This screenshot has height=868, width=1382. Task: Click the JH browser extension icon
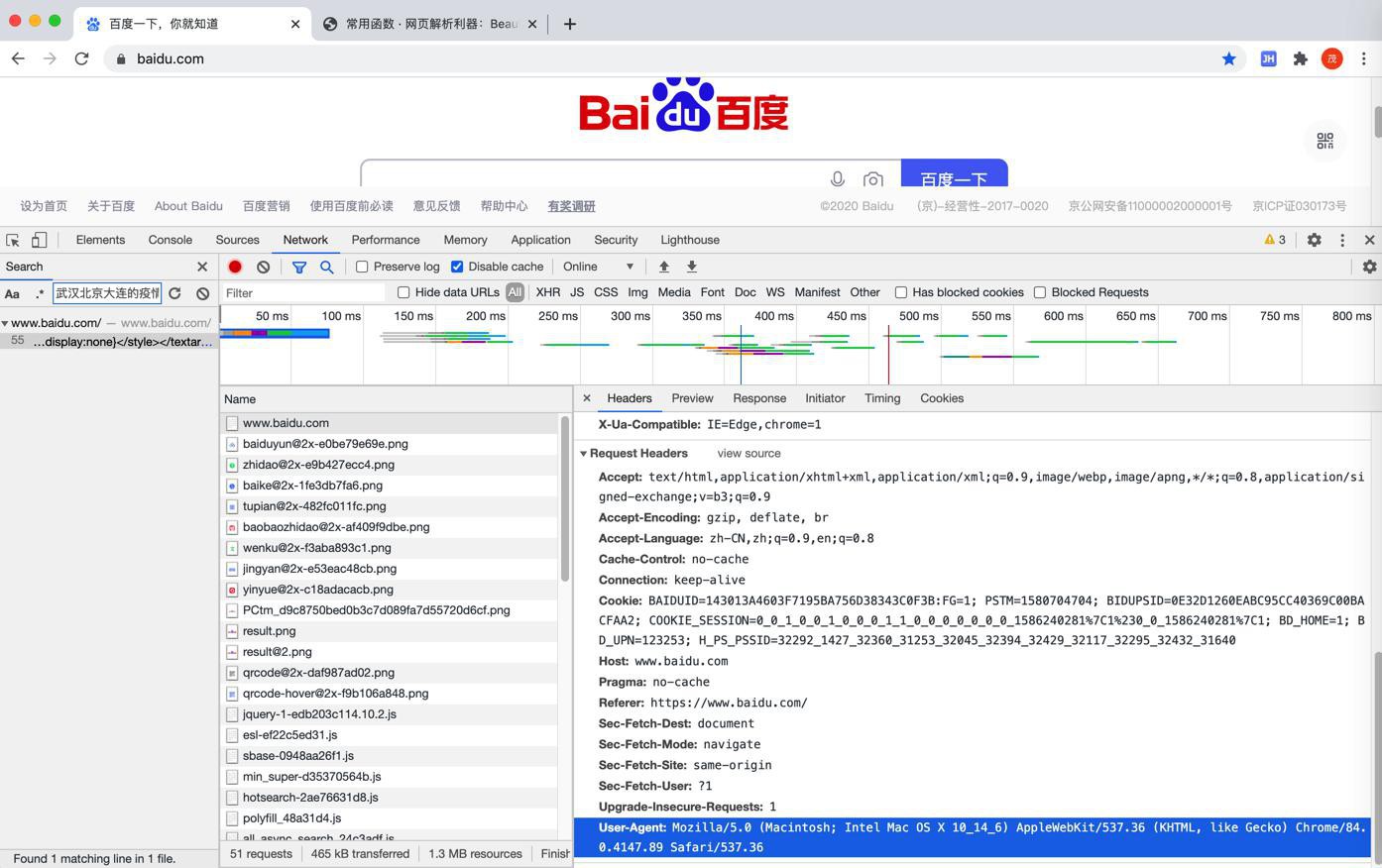click(1268, 58)
